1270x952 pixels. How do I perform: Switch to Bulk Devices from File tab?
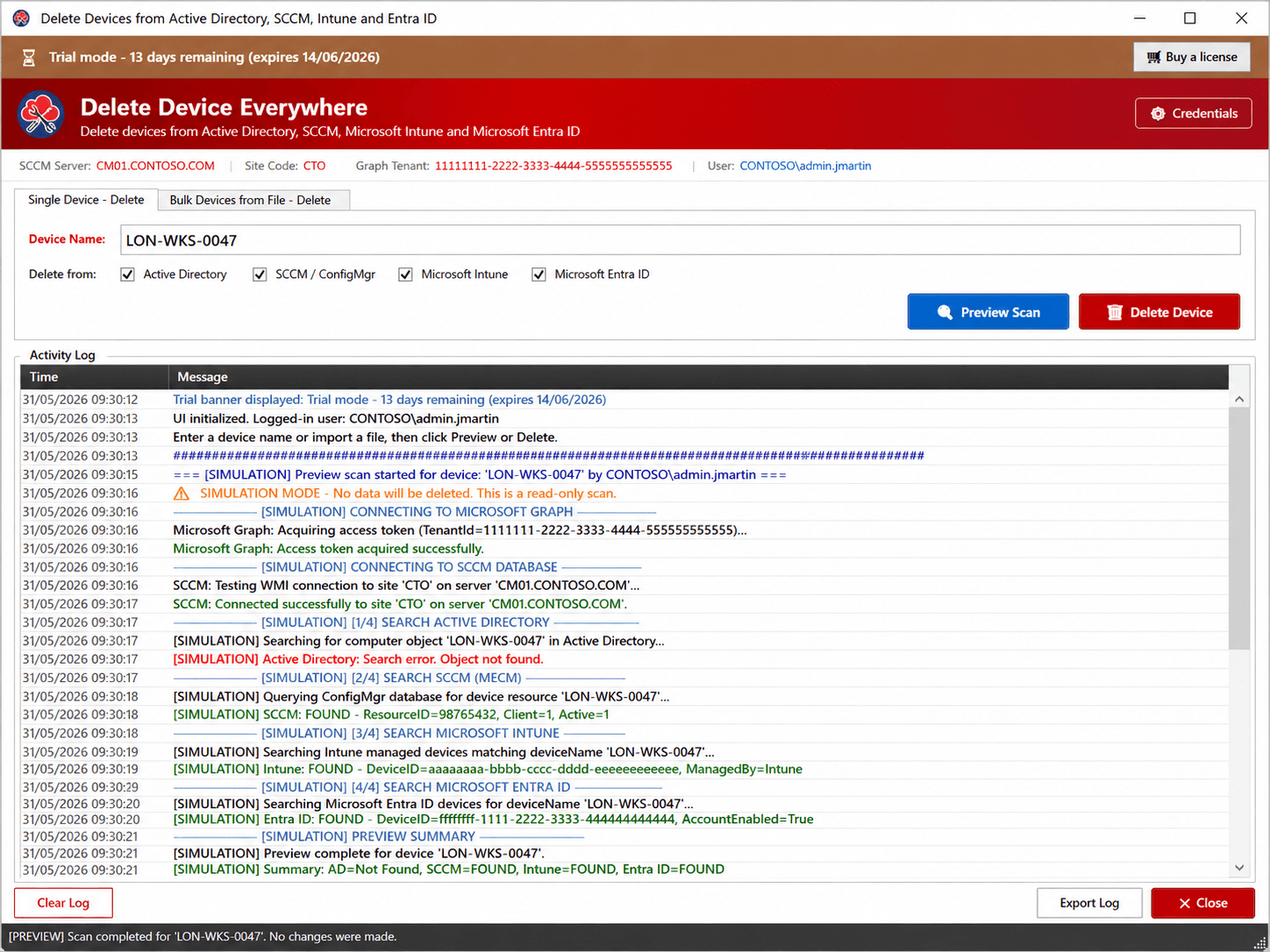pyautogui.click(x=253, y=200)
